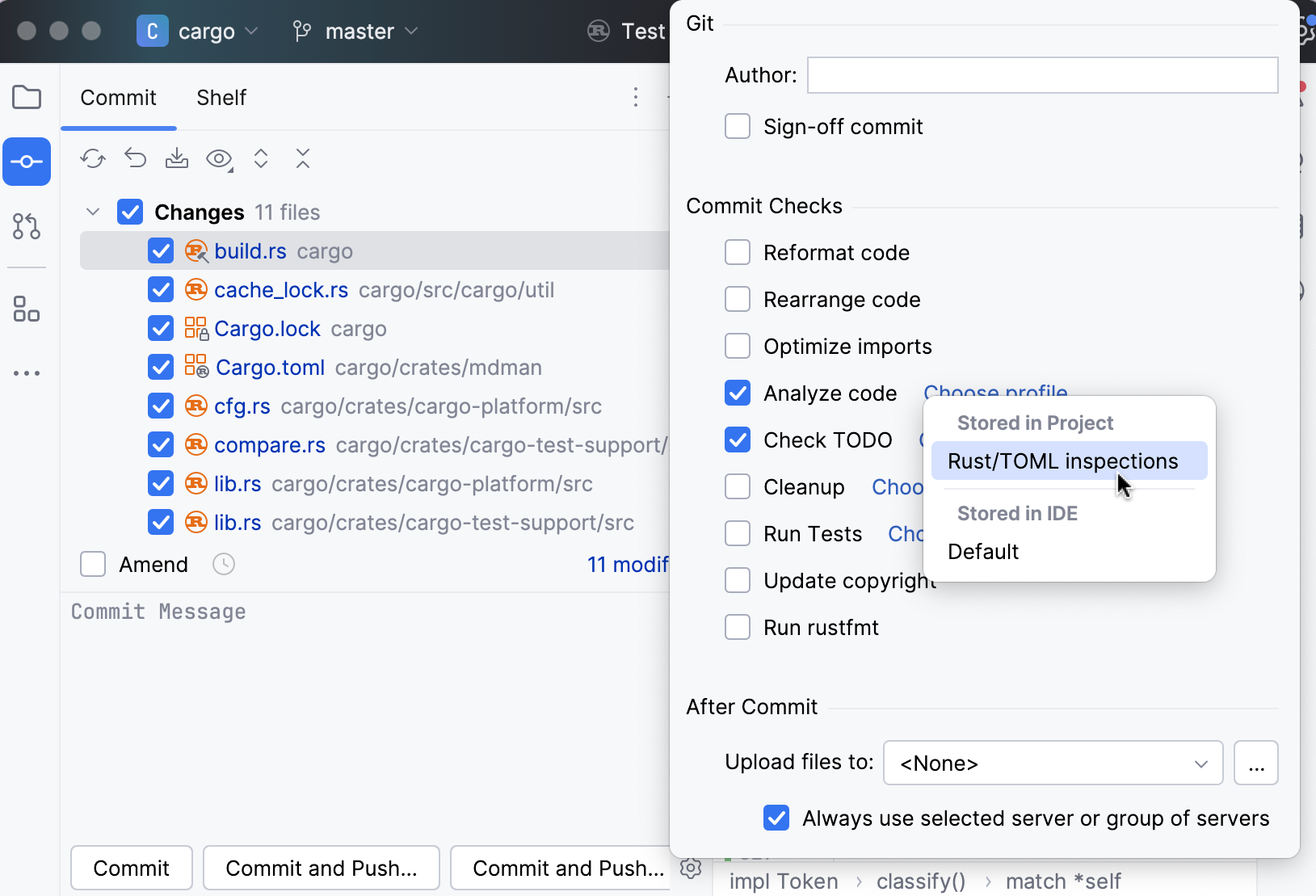Select cfg.rs file in changes

pyautogui.click(x=375, y=406)
